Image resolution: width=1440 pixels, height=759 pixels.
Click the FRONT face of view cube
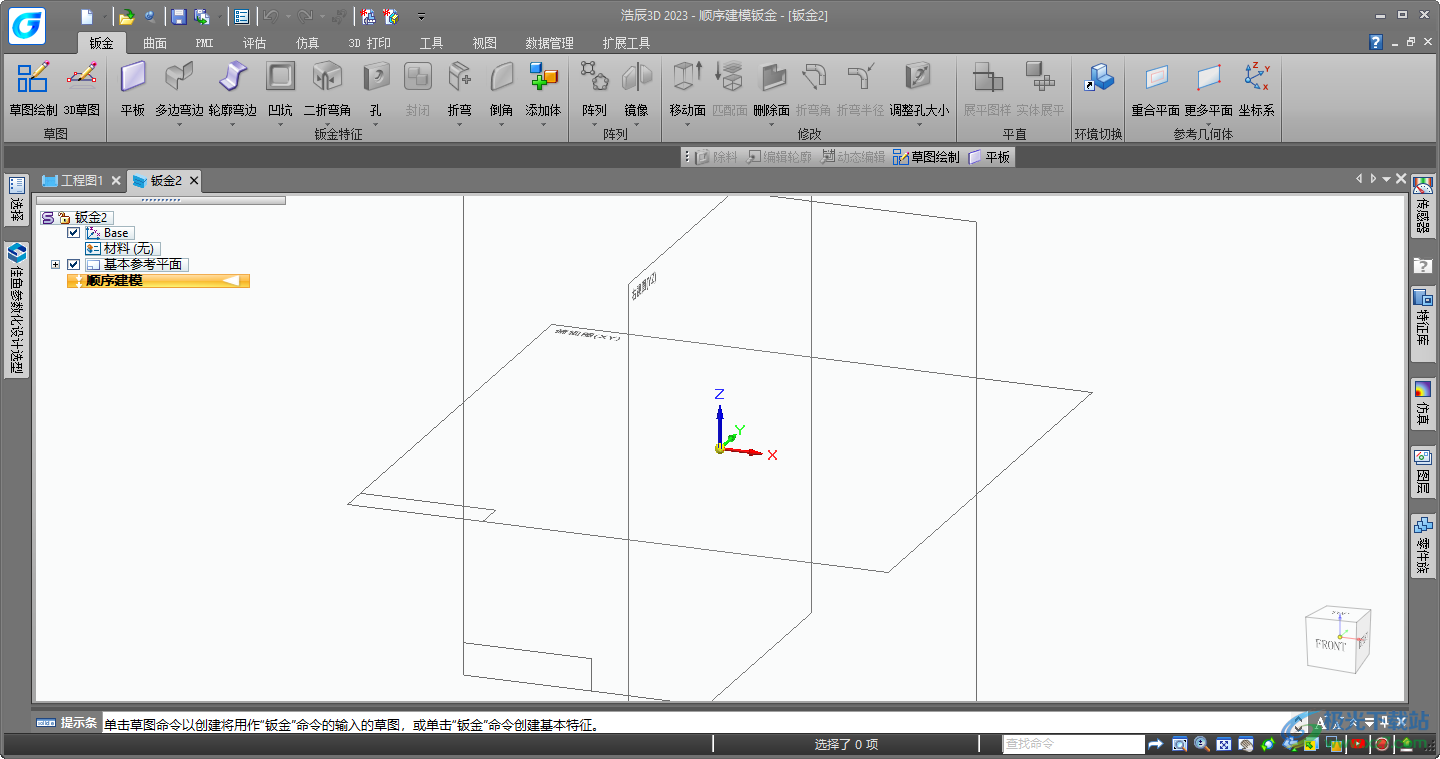click(x=1330, y=645)
